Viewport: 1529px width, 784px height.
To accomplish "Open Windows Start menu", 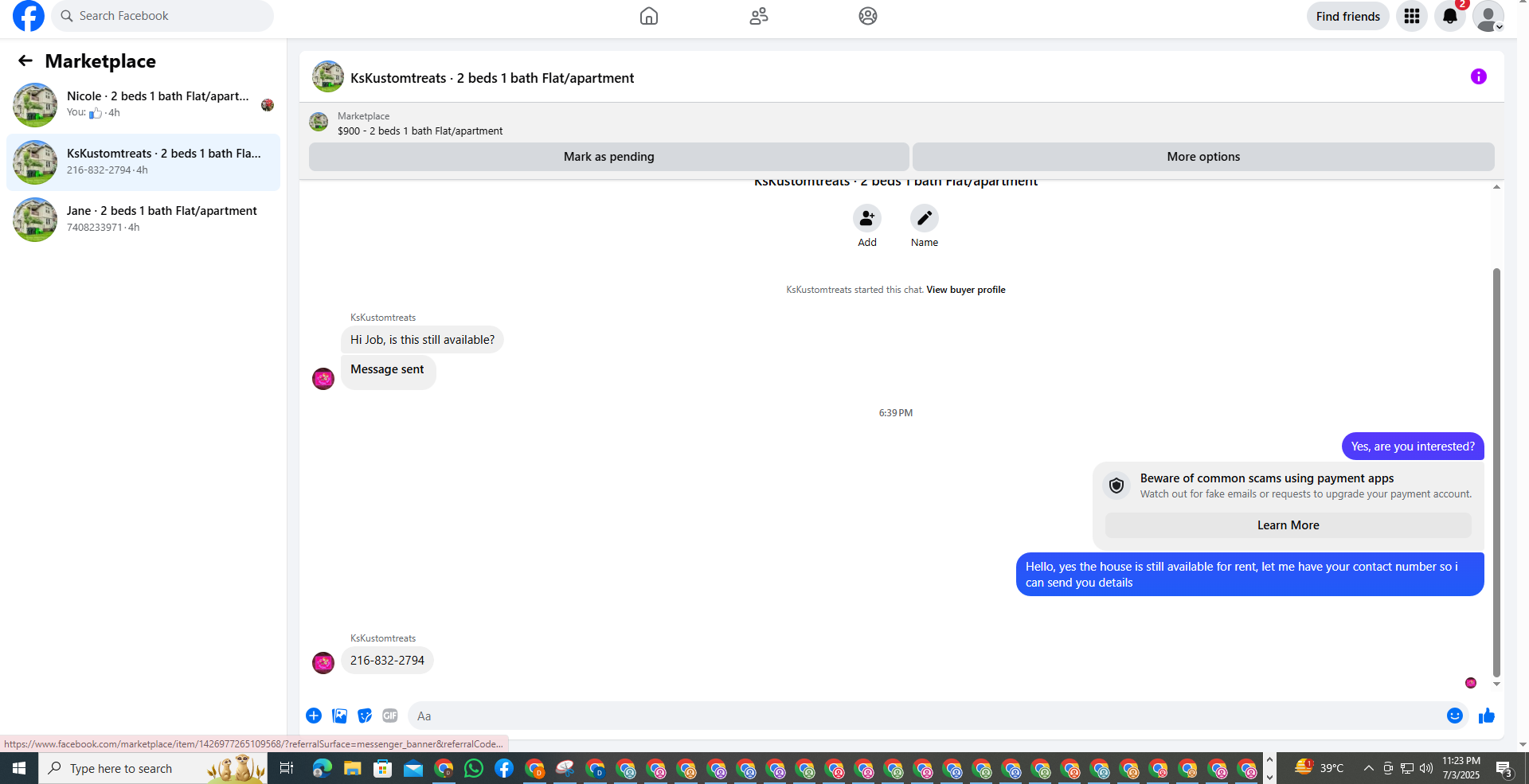I will (19, 768).
